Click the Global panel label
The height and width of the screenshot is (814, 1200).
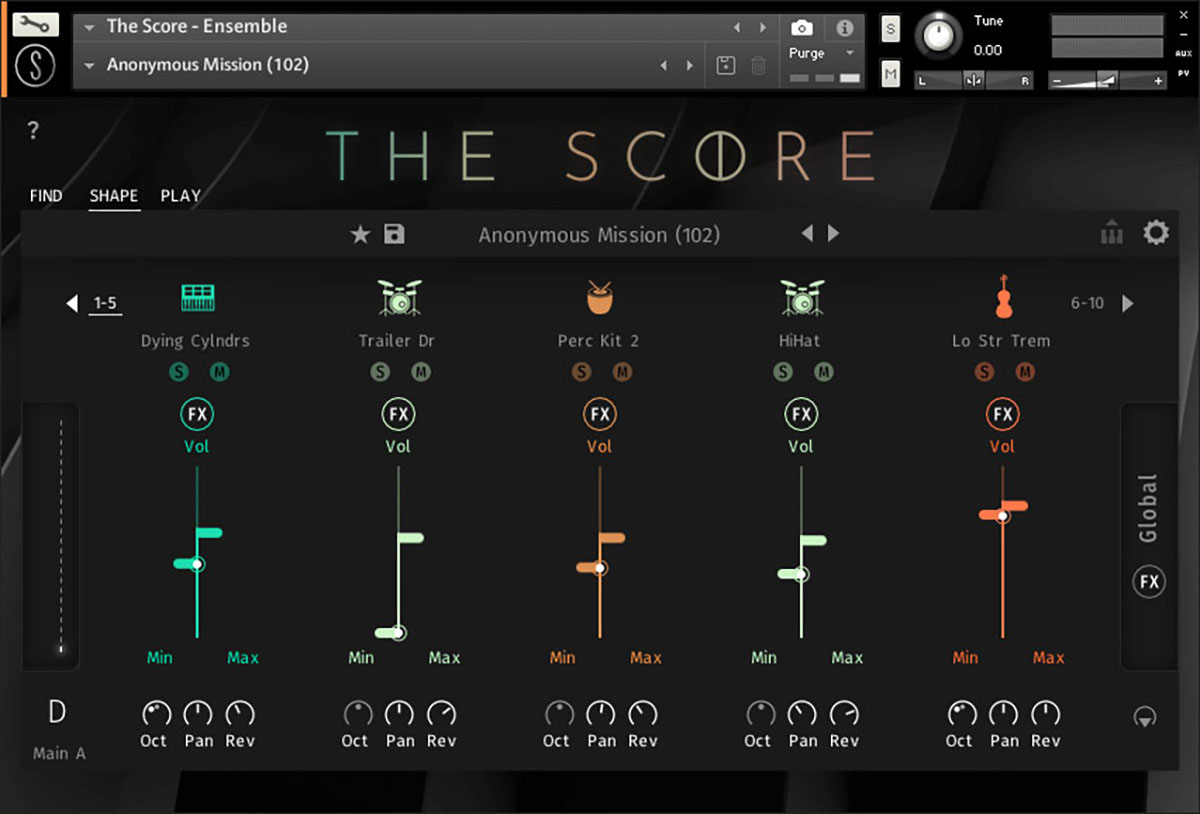1148,508
